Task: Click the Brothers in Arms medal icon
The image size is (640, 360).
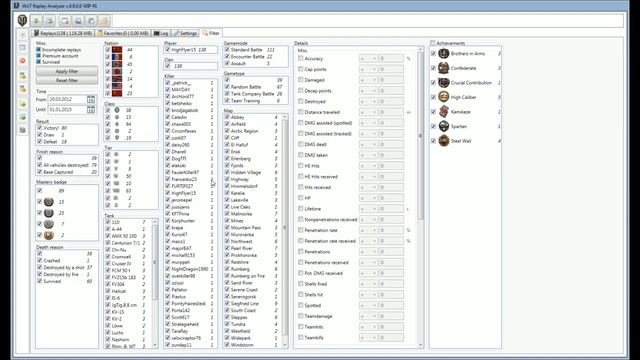Action: (444, 53)
